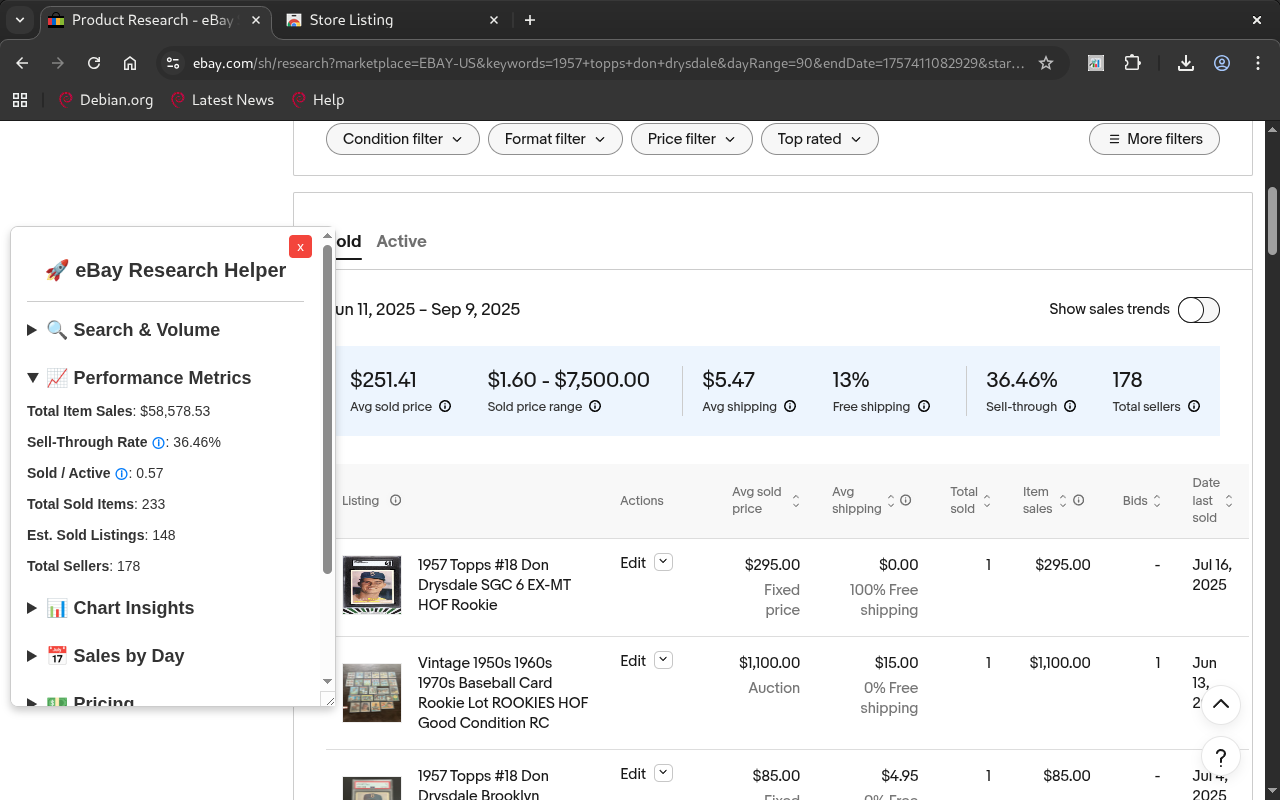Viewport: 1280px width, 800px height.
Task: Click the scroll to top arrow button
Action: [x=1221, y=705]
